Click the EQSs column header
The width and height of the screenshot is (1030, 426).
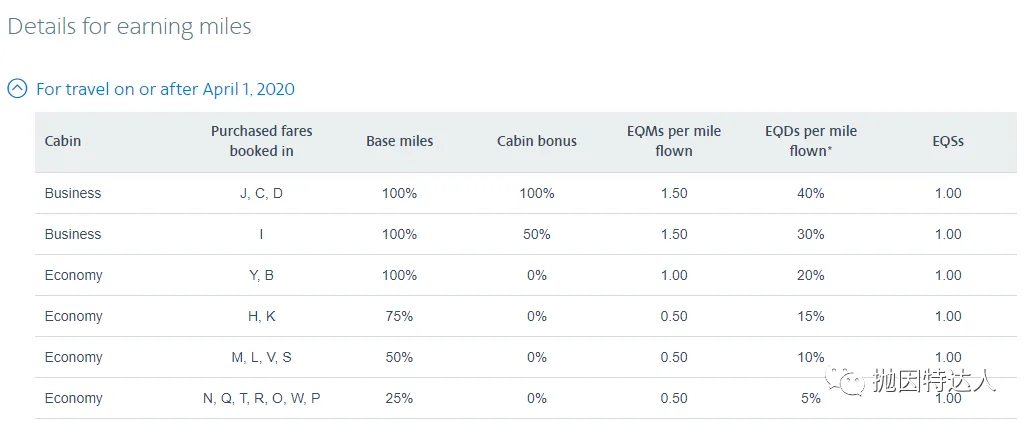pos(948,141)
